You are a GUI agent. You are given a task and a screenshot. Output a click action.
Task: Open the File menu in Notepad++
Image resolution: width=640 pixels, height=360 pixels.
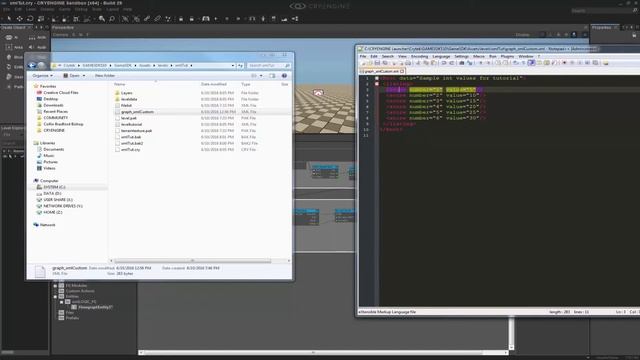point(363,56)
